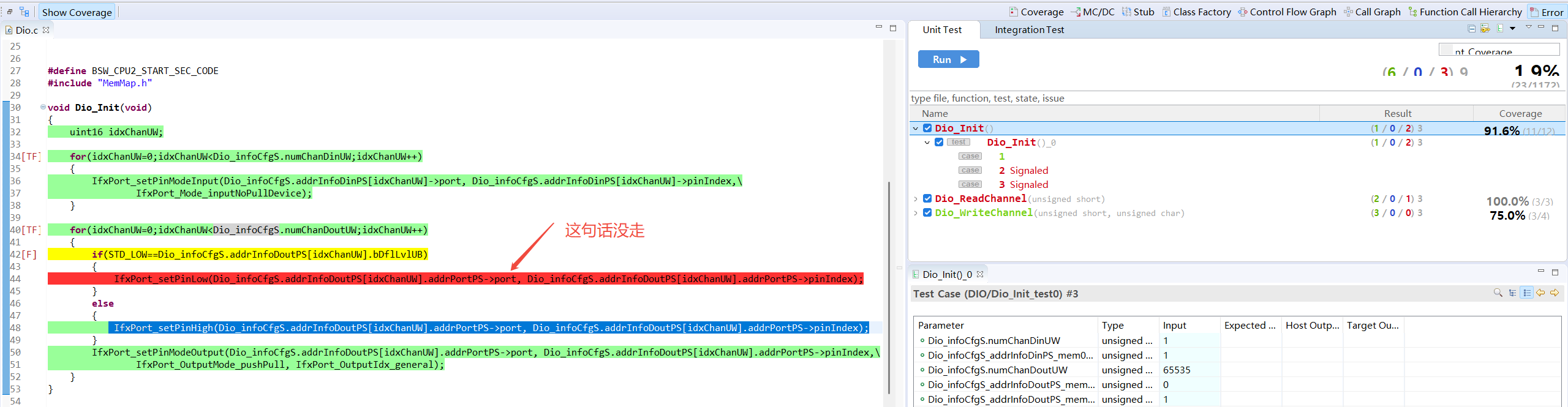Click the Show Coverage button
The image size is (1568, 407).
77,12
